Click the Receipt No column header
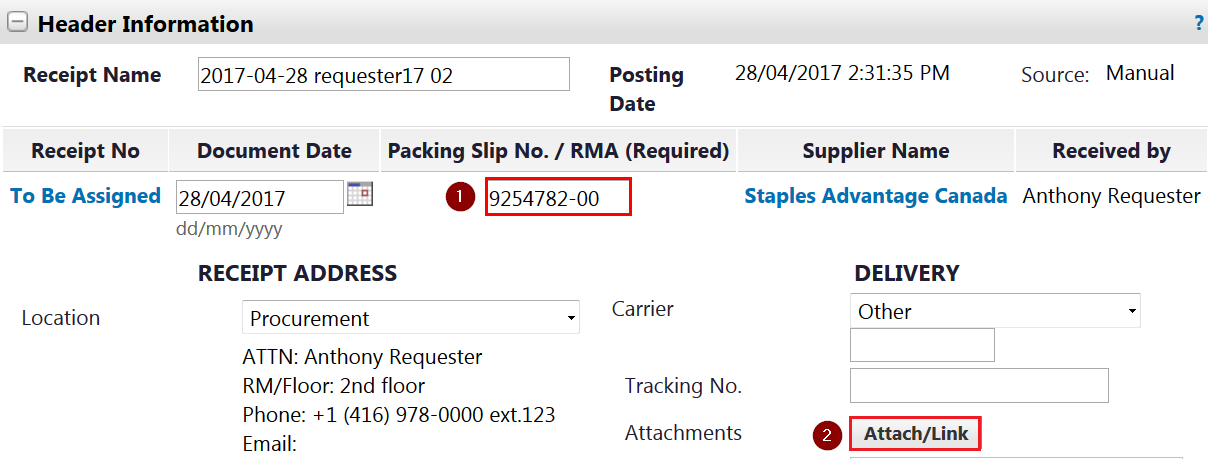The height and width of the screenshot is (459, 1208). [85, 151]
